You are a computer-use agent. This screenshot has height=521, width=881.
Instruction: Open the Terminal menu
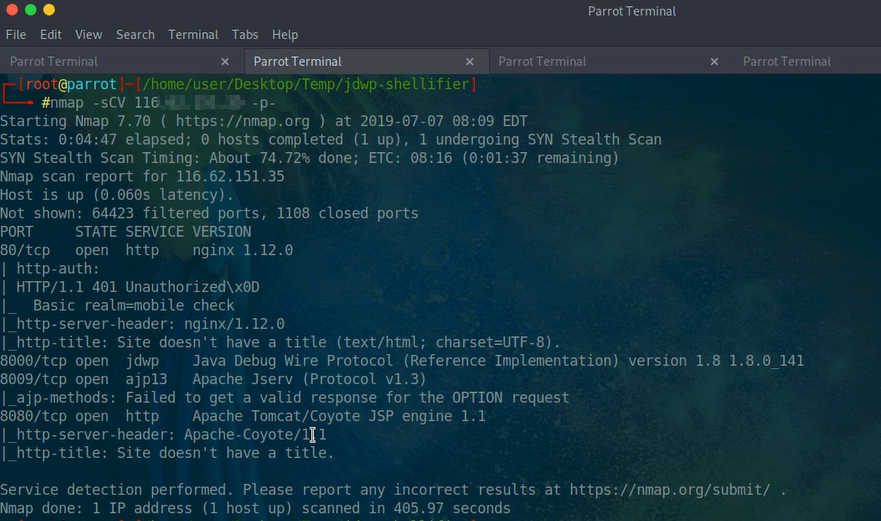coord(193,35)
